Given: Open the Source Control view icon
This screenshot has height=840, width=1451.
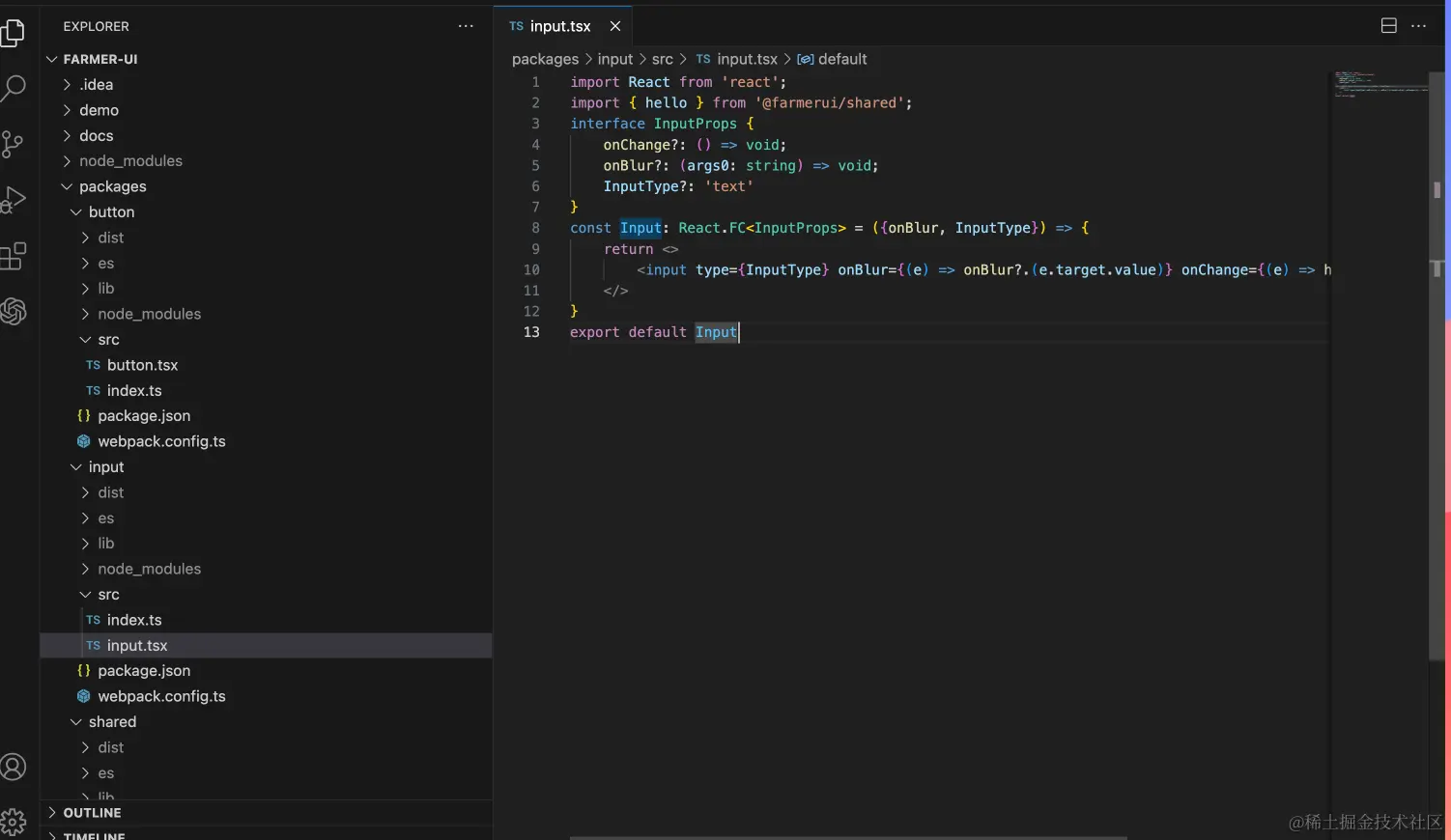Looking at the screenshot, I should pos(13,145).
